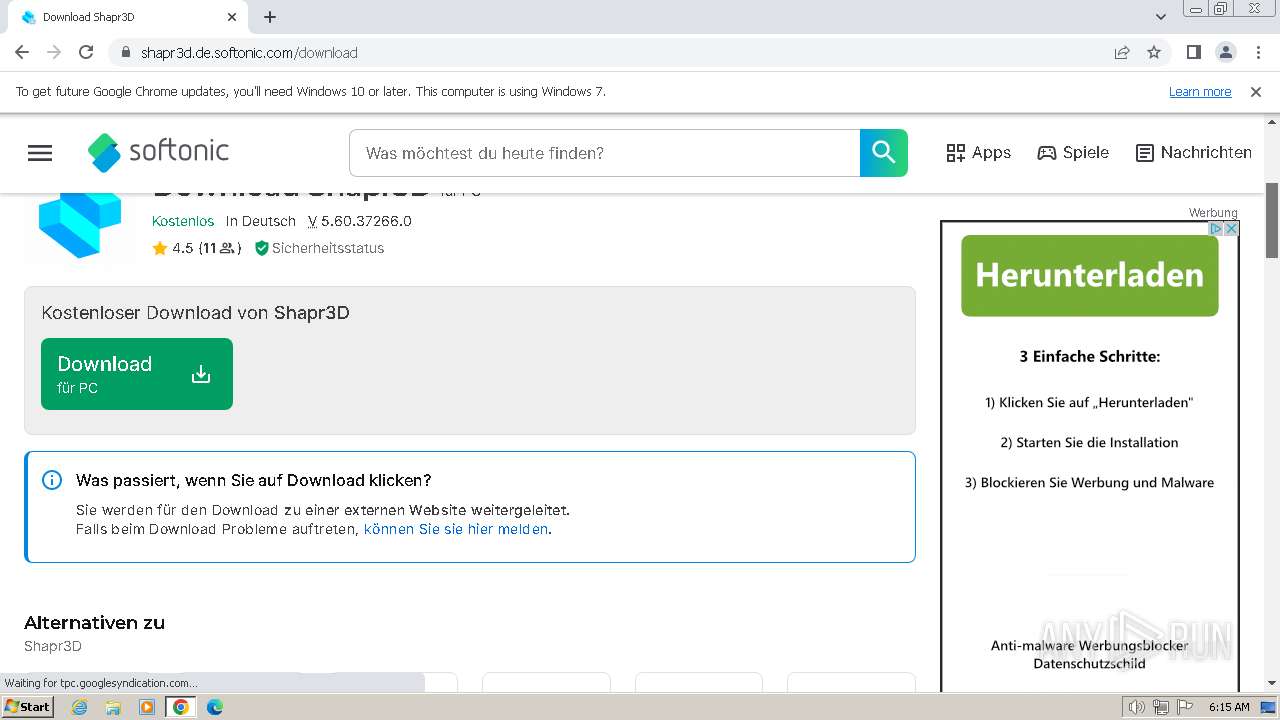Click the 6:15 AM clock
Image resolution: width=1280 pixels, height=720 pixels.
pos(1229,707)
